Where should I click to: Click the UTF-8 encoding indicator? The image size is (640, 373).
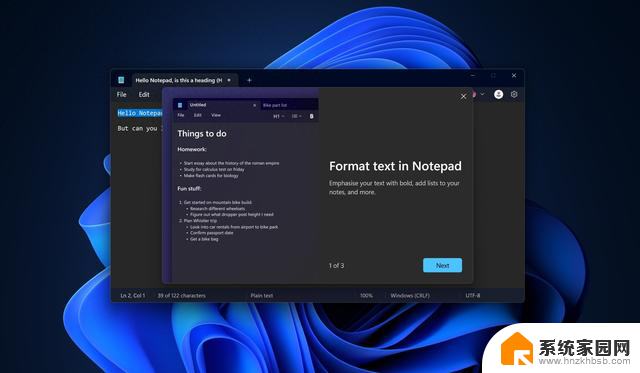pos(473,295)
